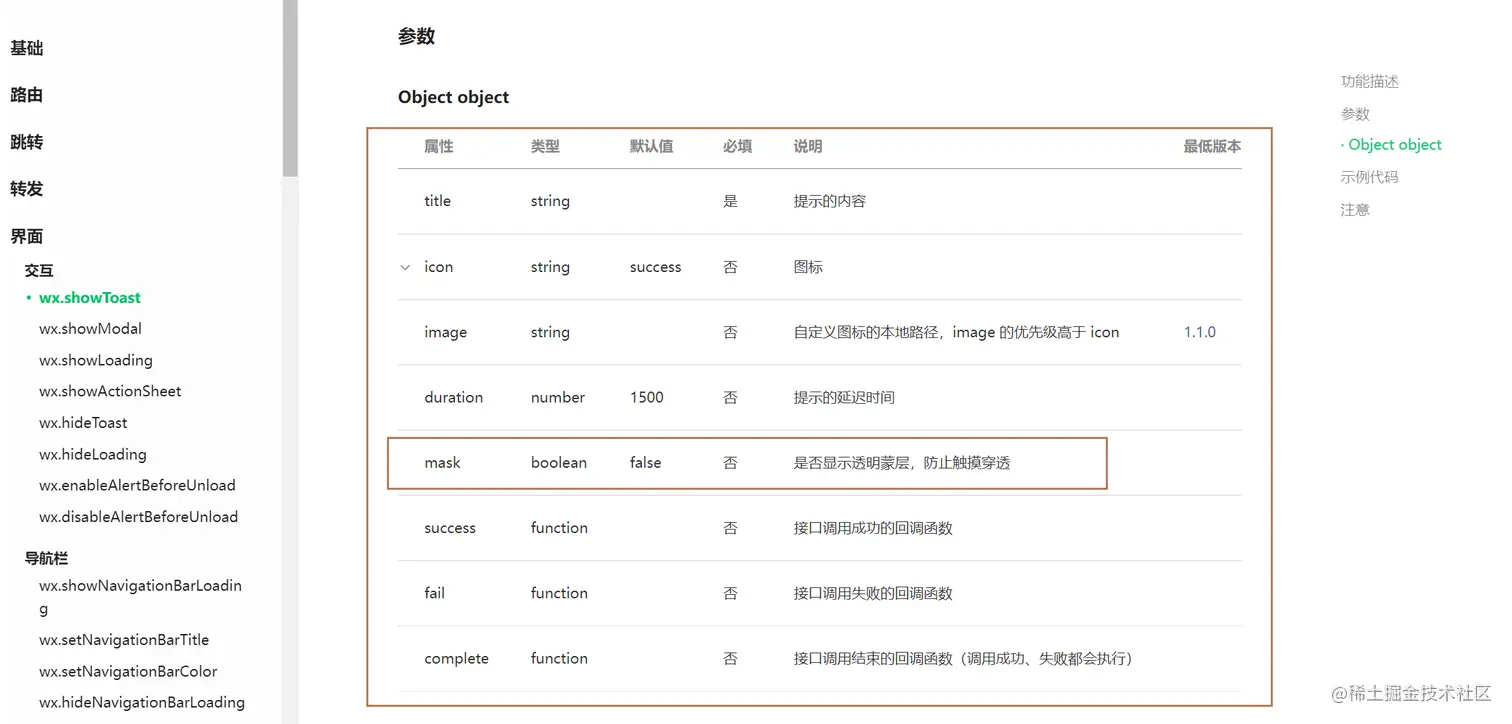Image resolution: width=1512 pixels, height=724 pixels.
Task: Click the sidebar vertical scrollbar thumb
Action: tap(290, 88)
